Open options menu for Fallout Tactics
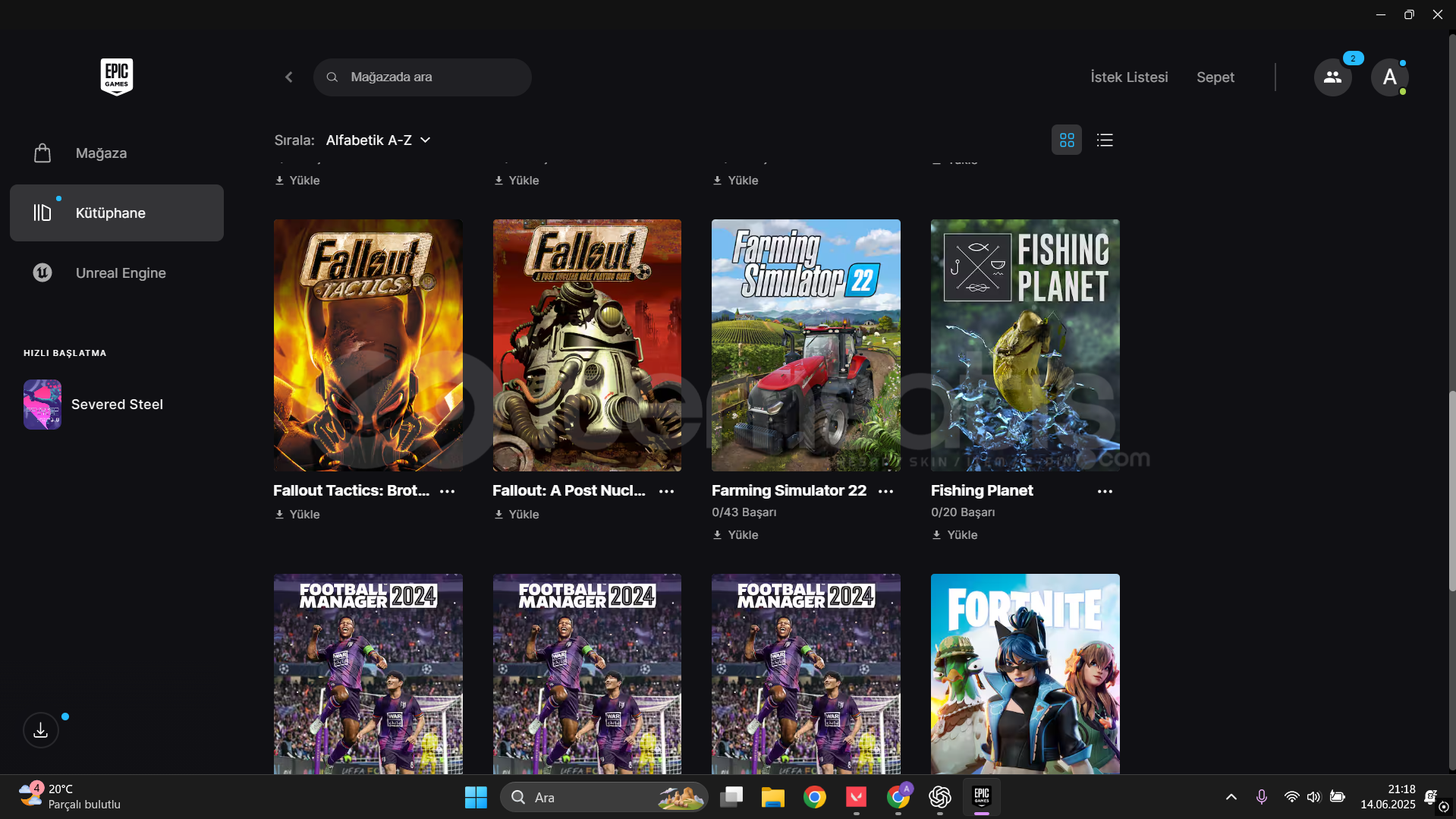Viewport: 1456px width, 819px height. (x=448, y=492)
